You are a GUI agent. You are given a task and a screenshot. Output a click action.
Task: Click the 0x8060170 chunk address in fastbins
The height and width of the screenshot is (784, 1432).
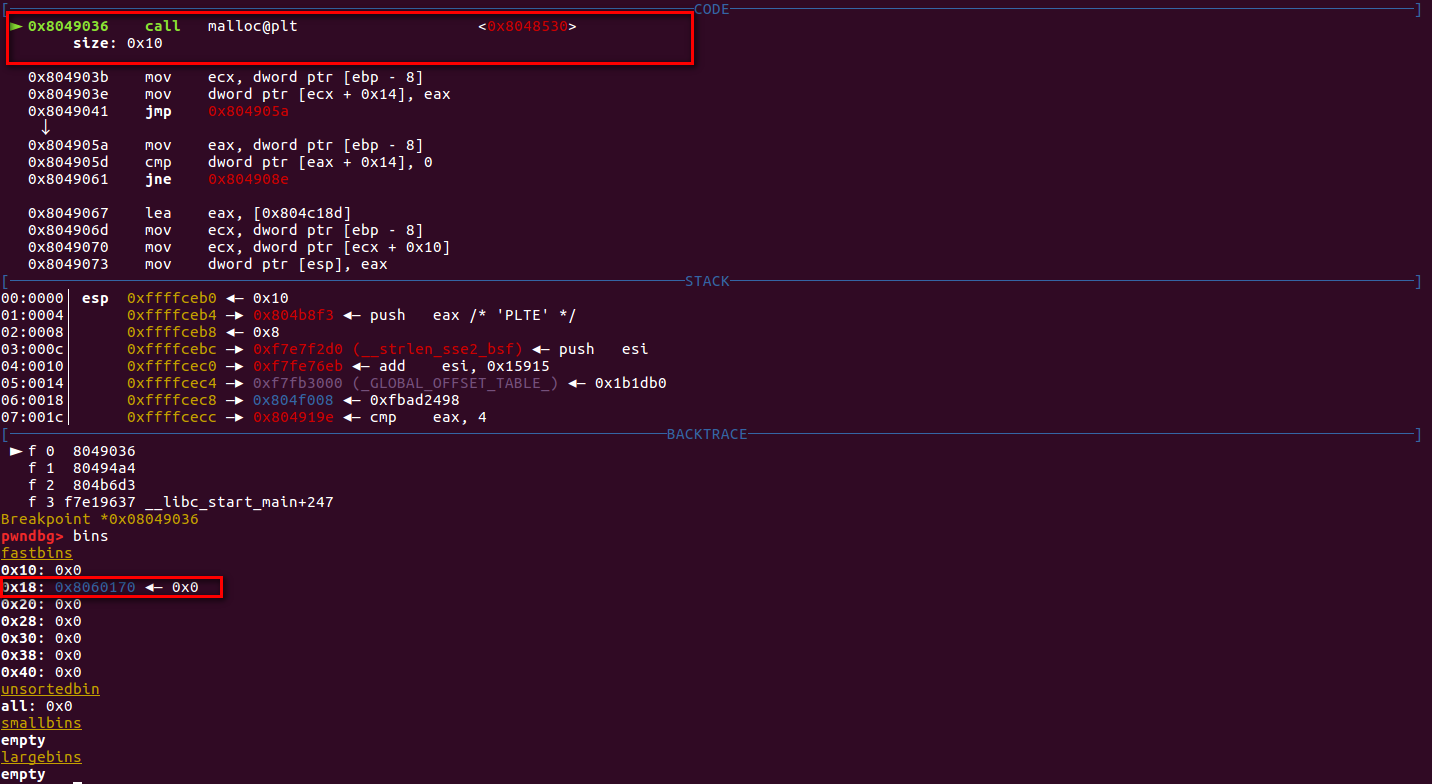click(x=95, y=587)
